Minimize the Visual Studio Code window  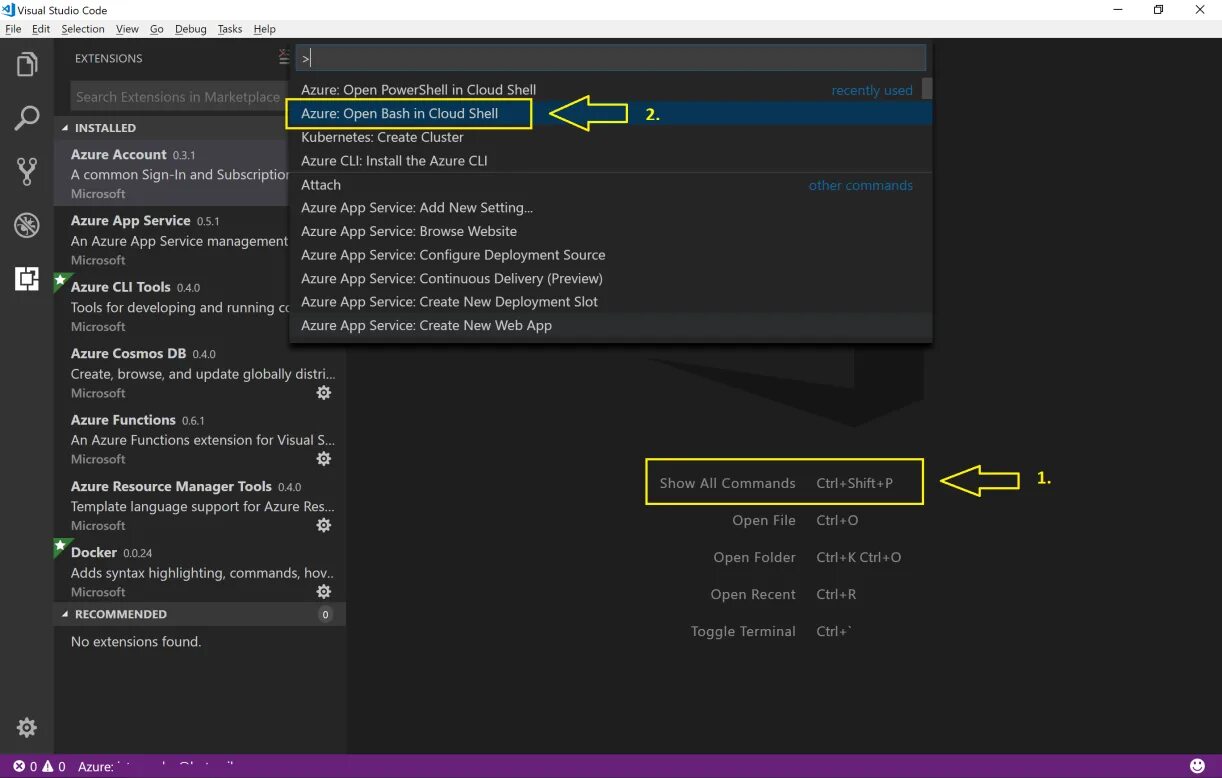tap(1116, 10)
